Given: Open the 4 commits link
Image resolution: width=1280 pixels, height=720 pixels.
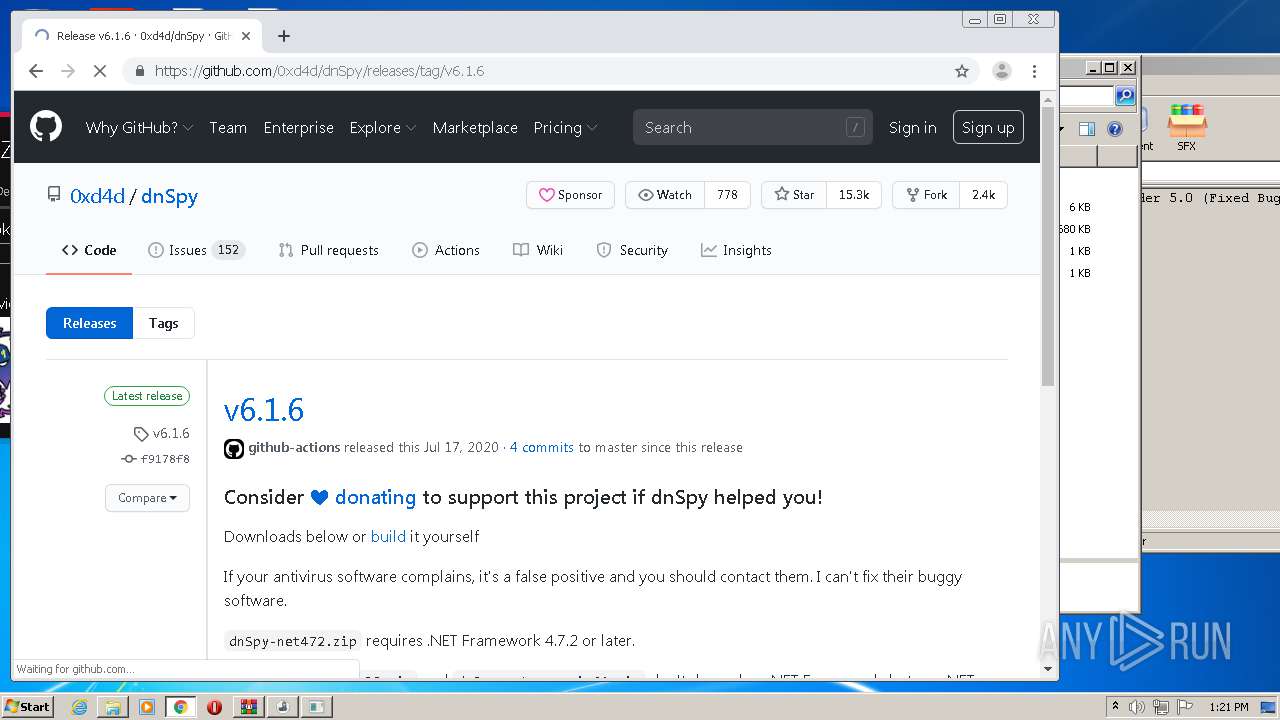Looking at the screenshot, I should (x=541, y=447).
